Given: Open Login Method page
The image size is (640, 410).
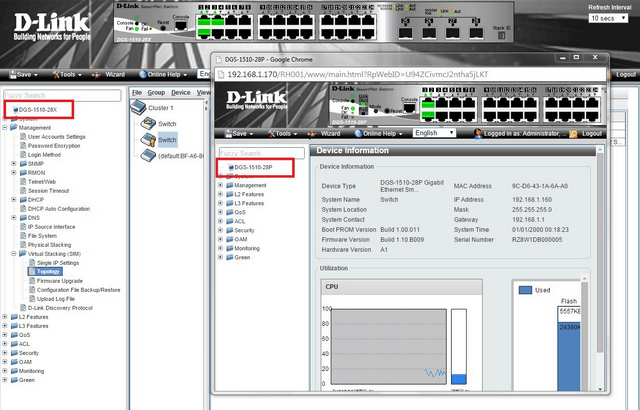Looking at the screenshot, I should pyautogui.click(x=44, y=155).
